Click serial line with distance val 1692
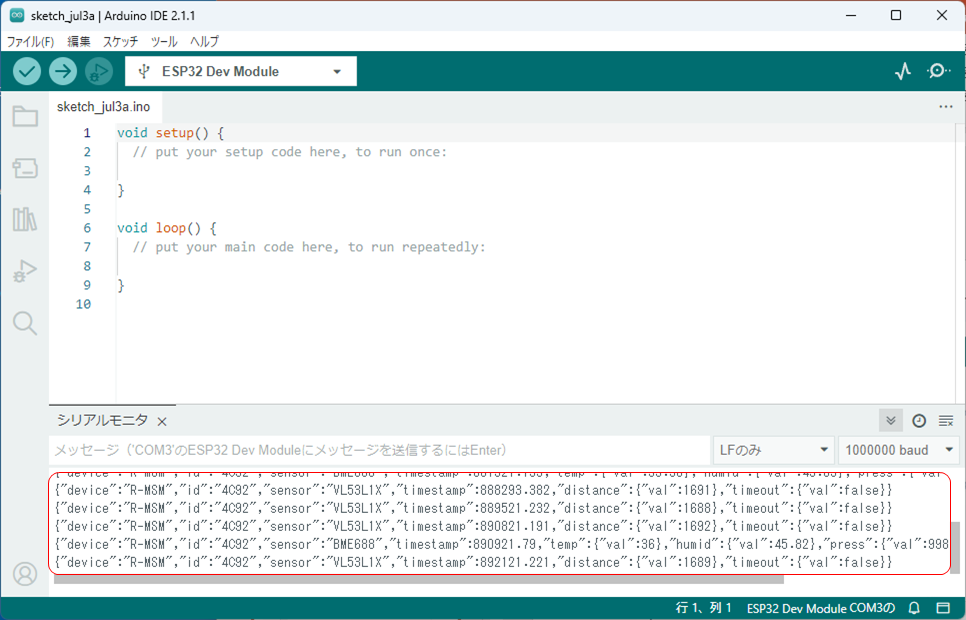966x620 pixels. click(x=473, y=526)
